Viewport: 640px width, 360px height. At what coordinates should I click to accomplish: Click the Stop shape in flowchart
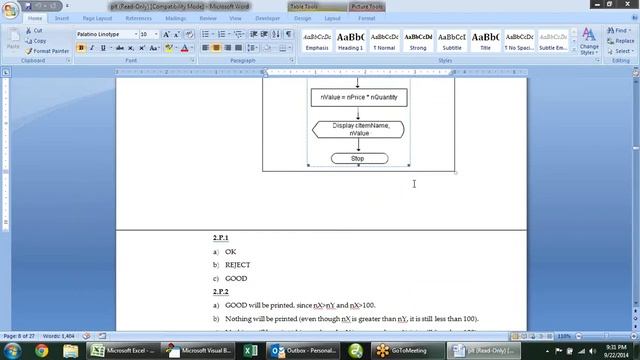pyautogui.click(x=359, y=158)
